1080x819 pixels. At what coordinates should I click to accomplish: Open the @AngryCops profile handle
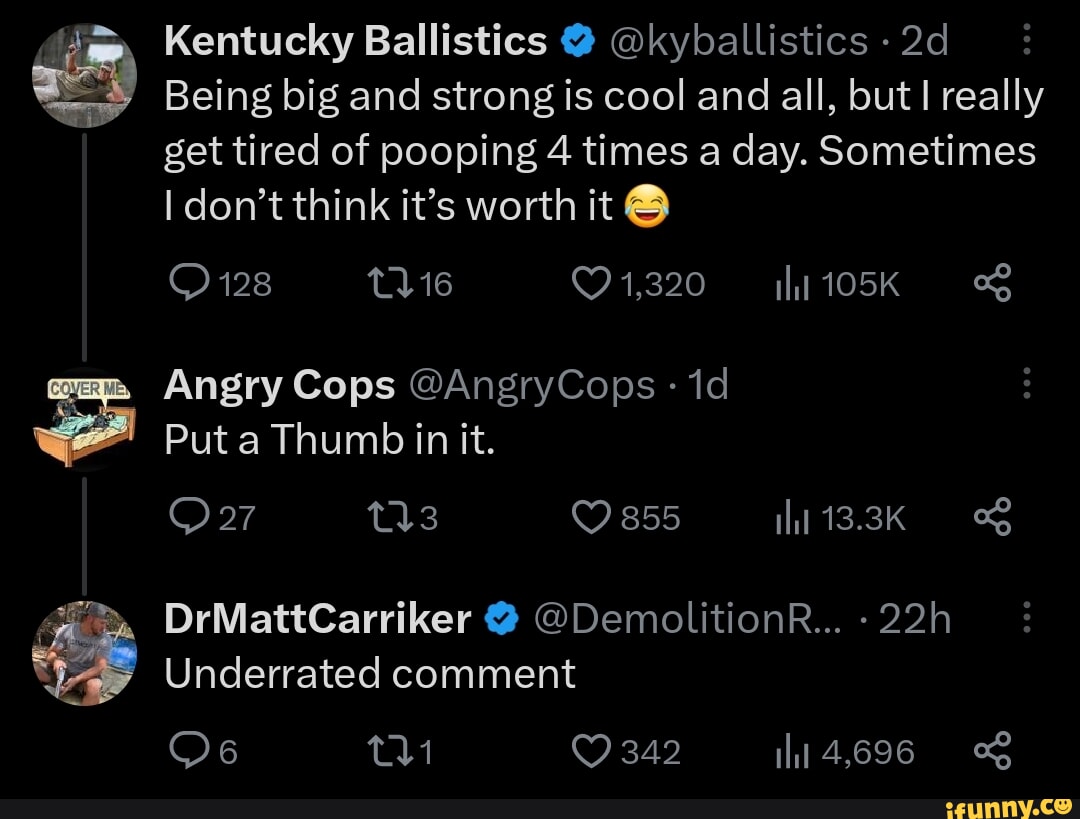click(x=532, y=385)
